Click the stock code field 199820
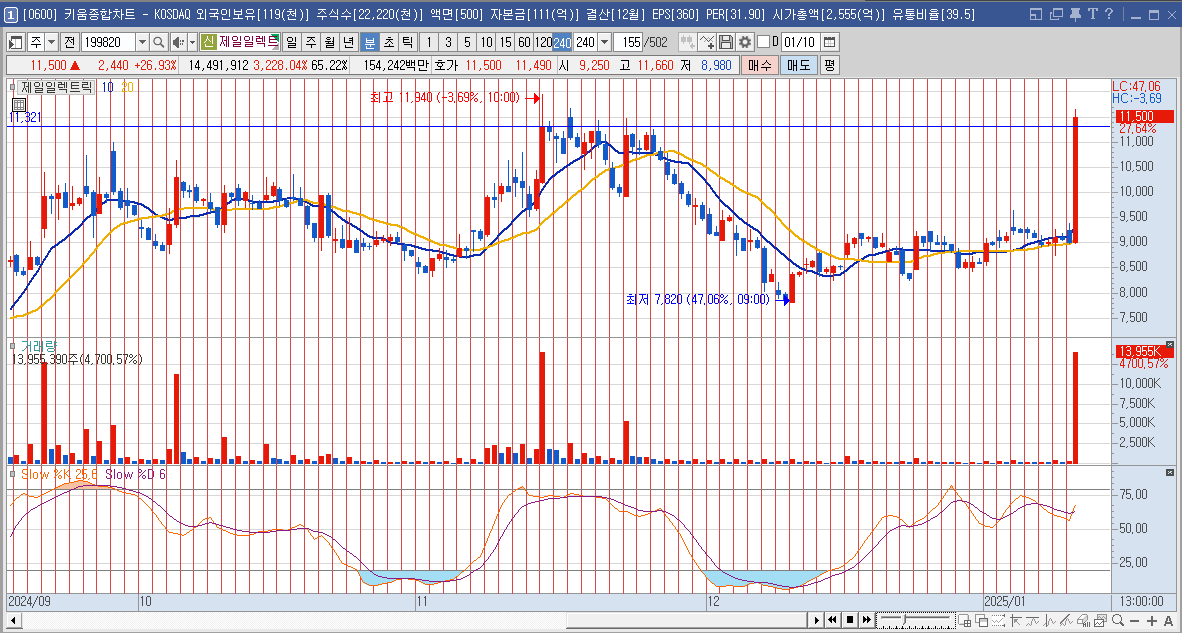The width and height of the screenshot is (1182, 633). pos(107,42)
